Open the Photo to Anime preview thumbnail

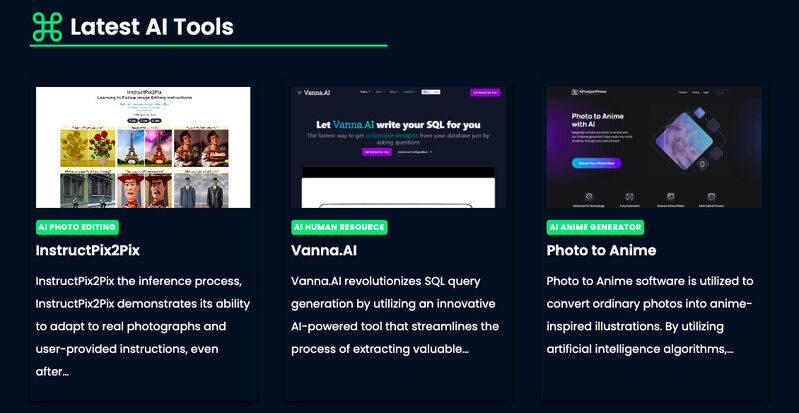[654, 147]
